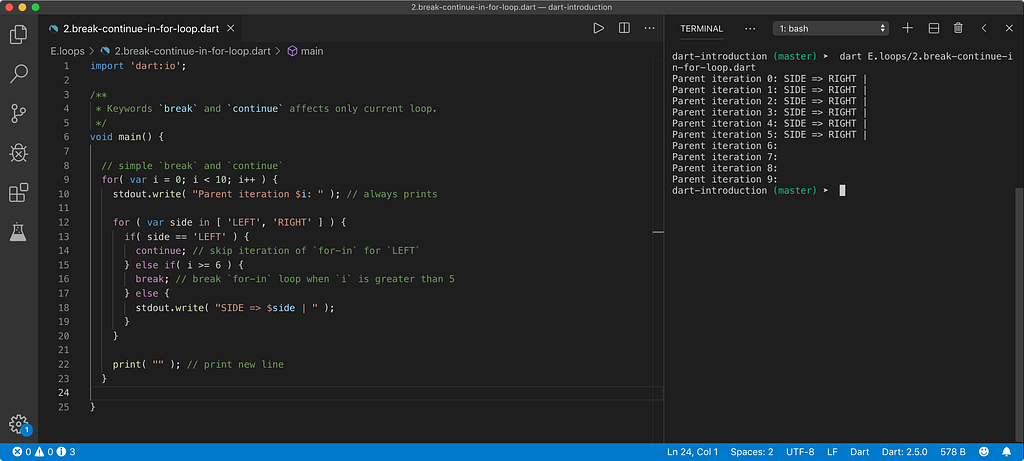Click the 'Dart: 2.5.0' SDK version
1024x461 pixels.
point(906,452)
